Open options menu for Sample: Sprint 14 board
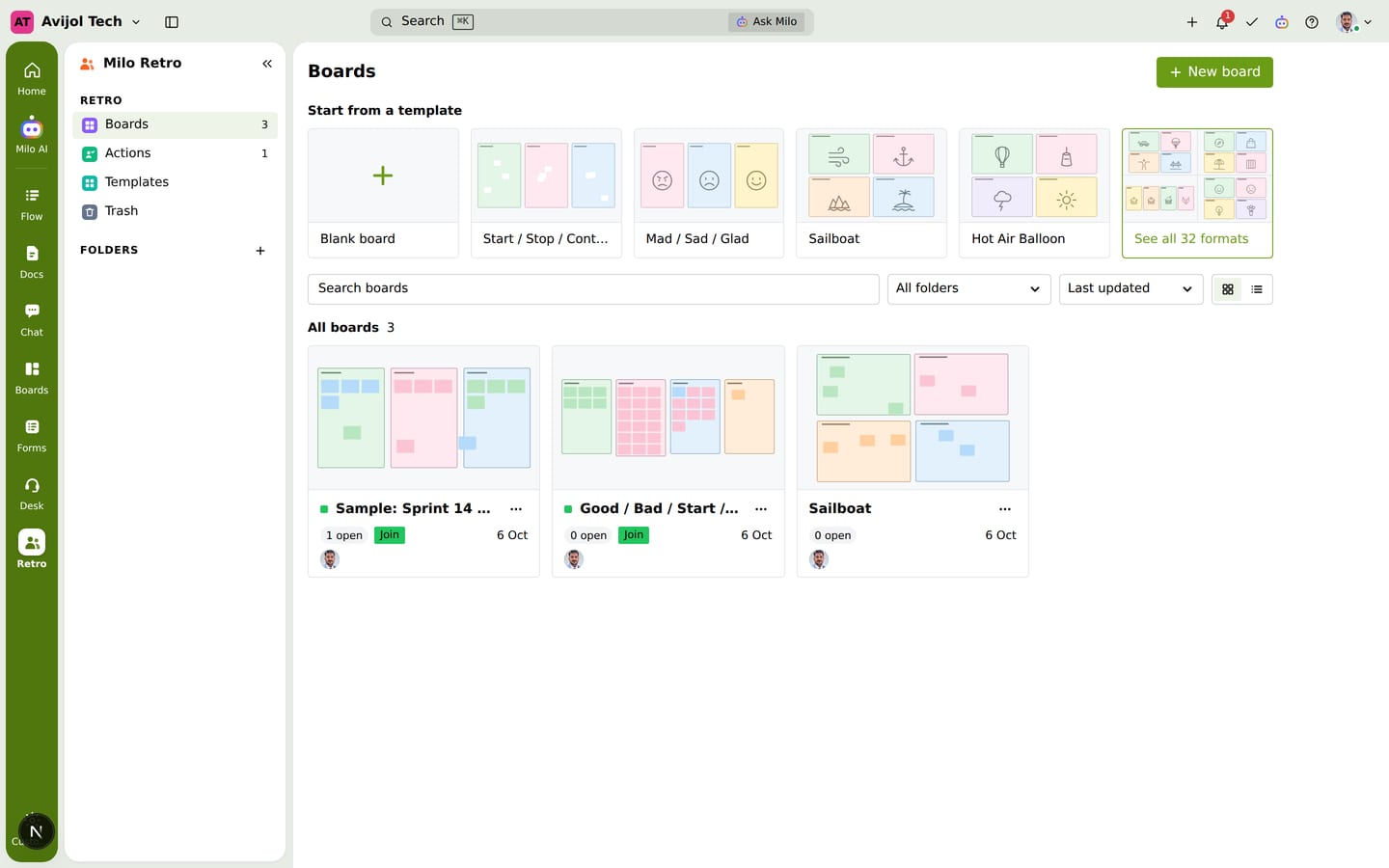 click(x=516, y=509)
